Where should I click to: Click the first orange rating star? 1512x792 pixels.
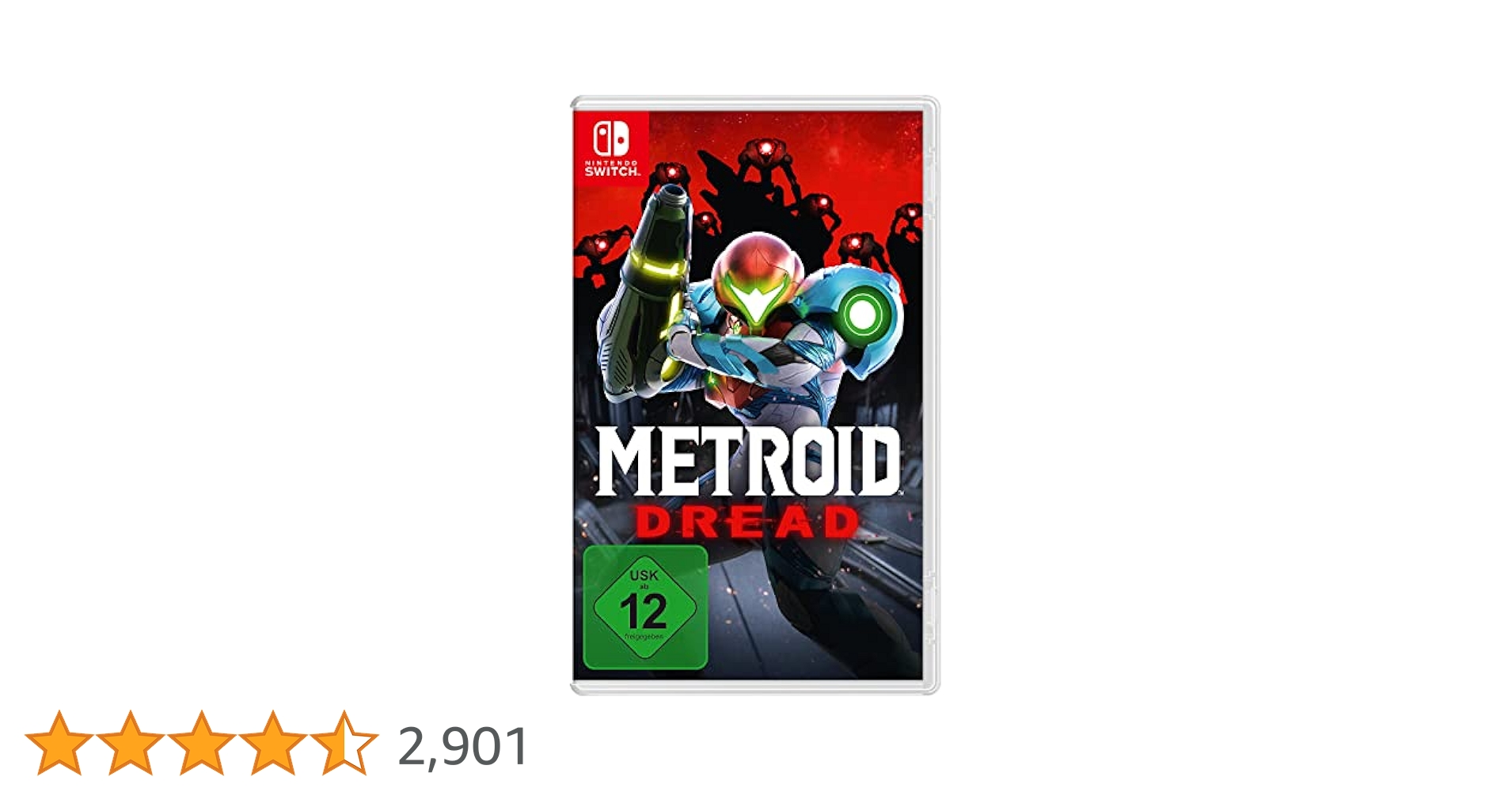click(59, 742)
